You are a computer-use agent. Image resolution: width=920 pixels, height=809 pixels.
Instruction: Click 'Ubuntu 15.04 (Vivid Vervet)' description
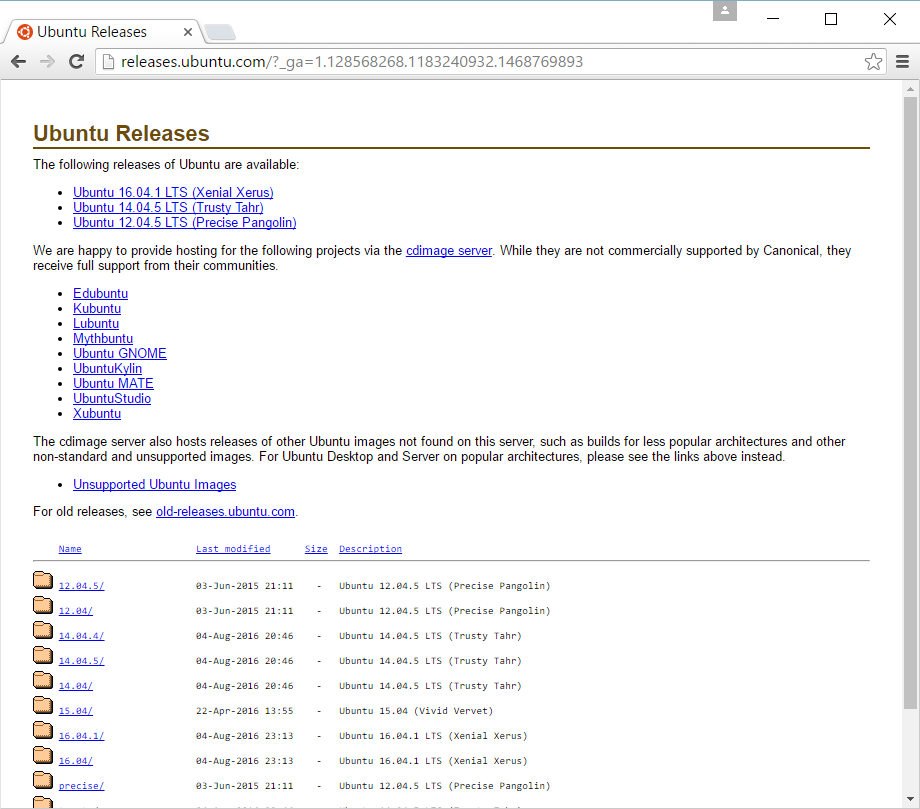416,711
